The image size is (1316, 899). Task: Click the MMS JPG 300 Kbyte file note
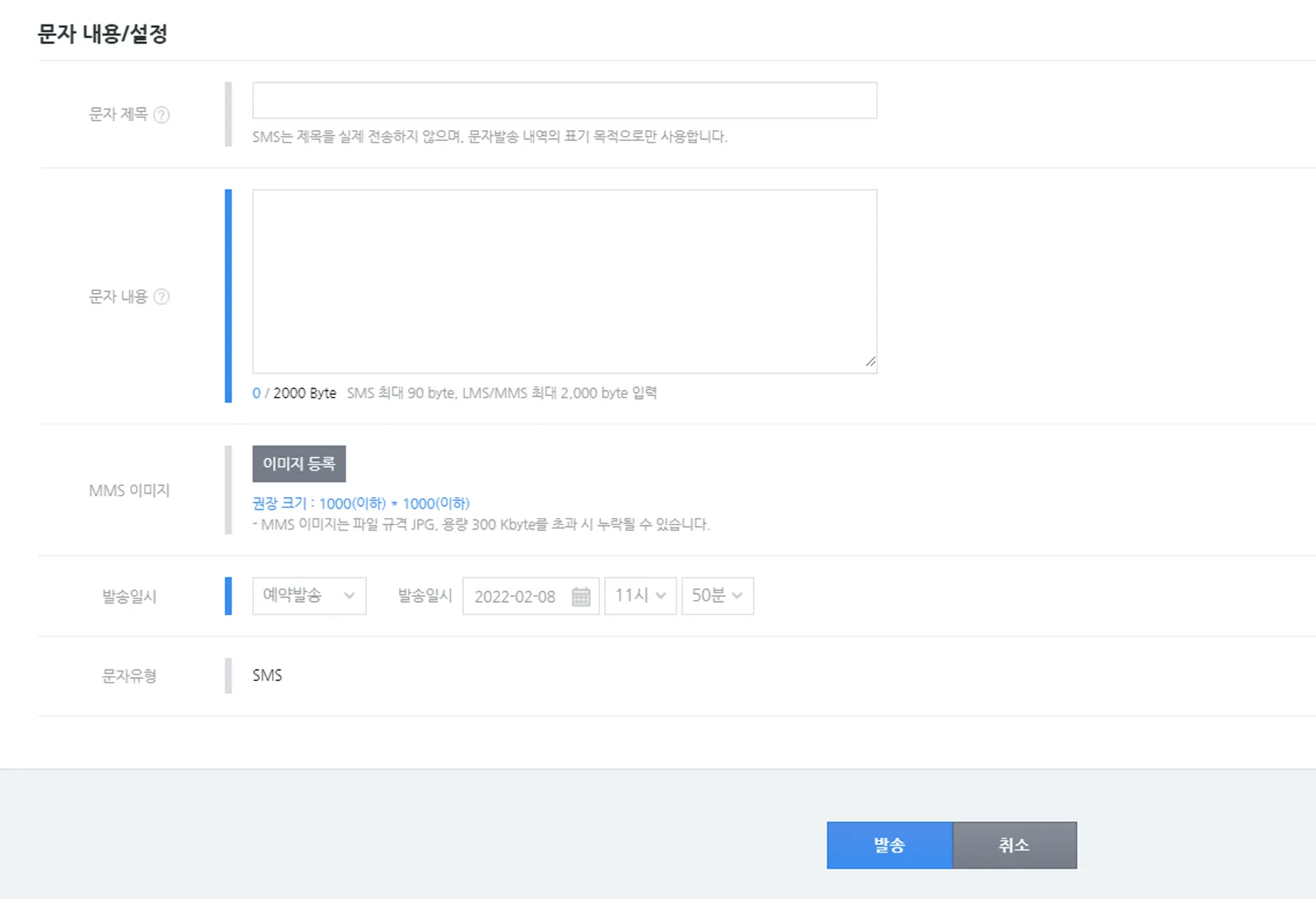coord(481,524)
